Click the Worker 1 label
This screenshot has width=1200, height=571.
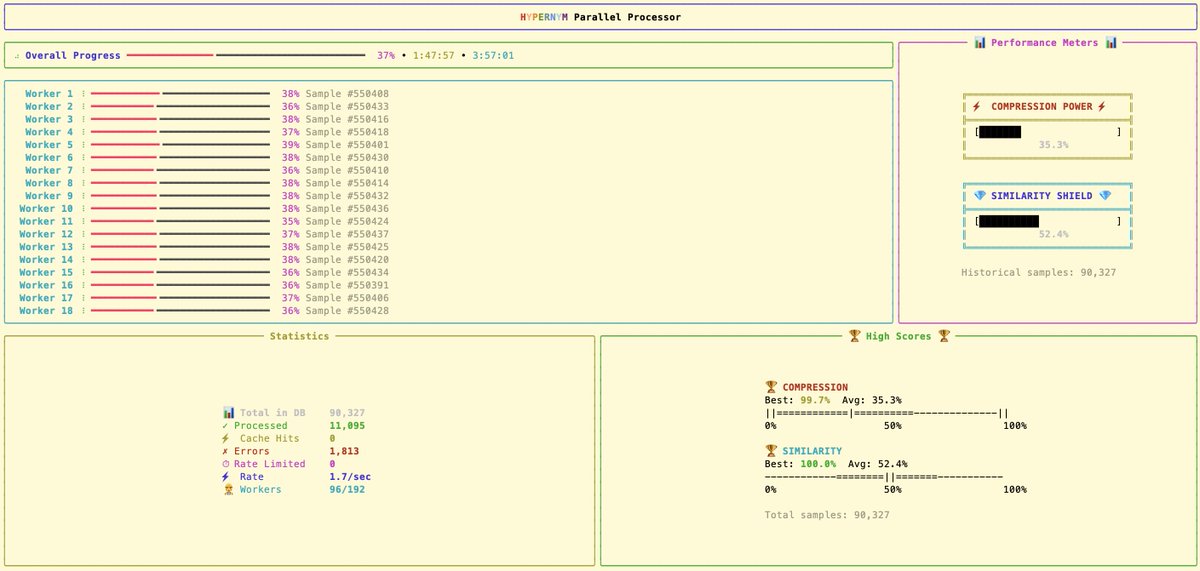coord(49,94)
